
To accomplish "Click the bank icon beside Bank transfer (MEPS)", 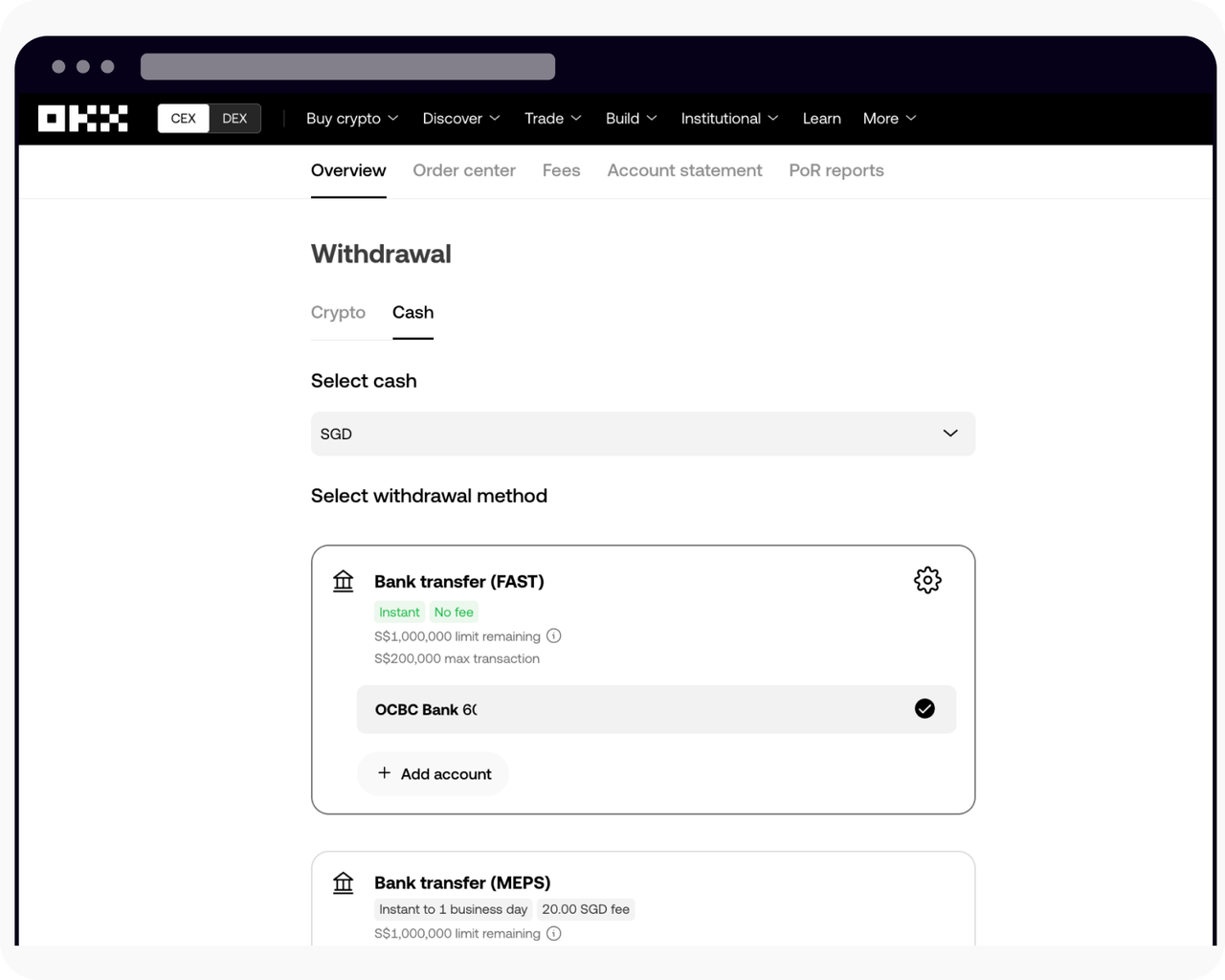I will pyautogui.click(x=343, y=881).
